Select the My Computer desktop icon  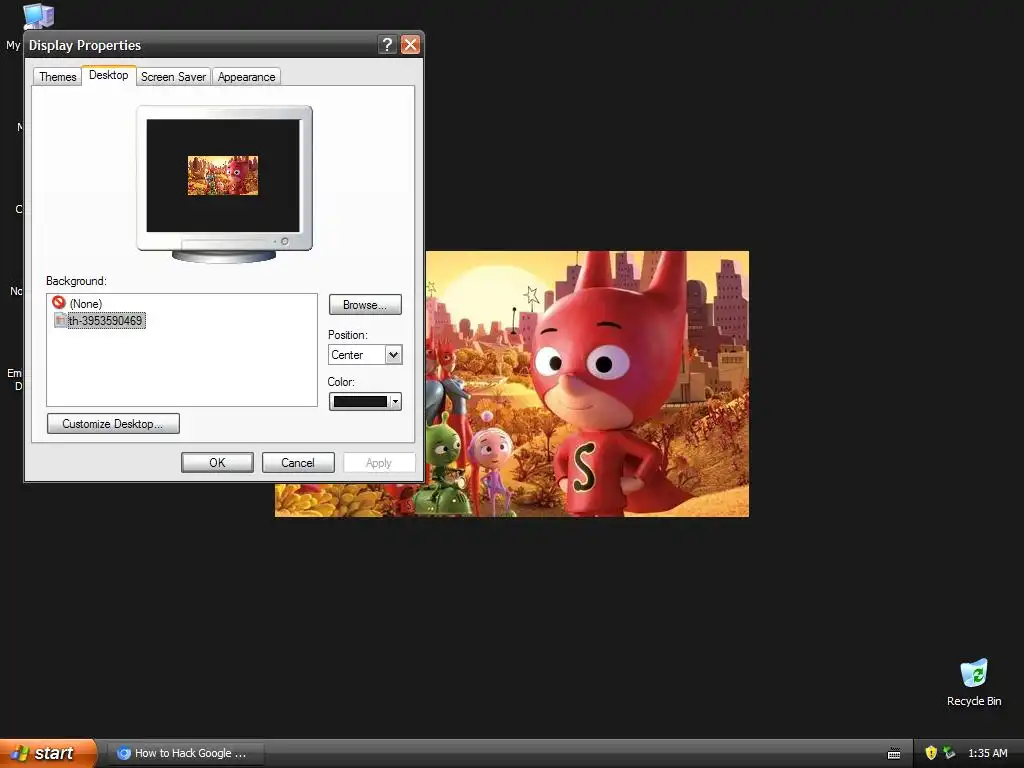click(39, 16)
